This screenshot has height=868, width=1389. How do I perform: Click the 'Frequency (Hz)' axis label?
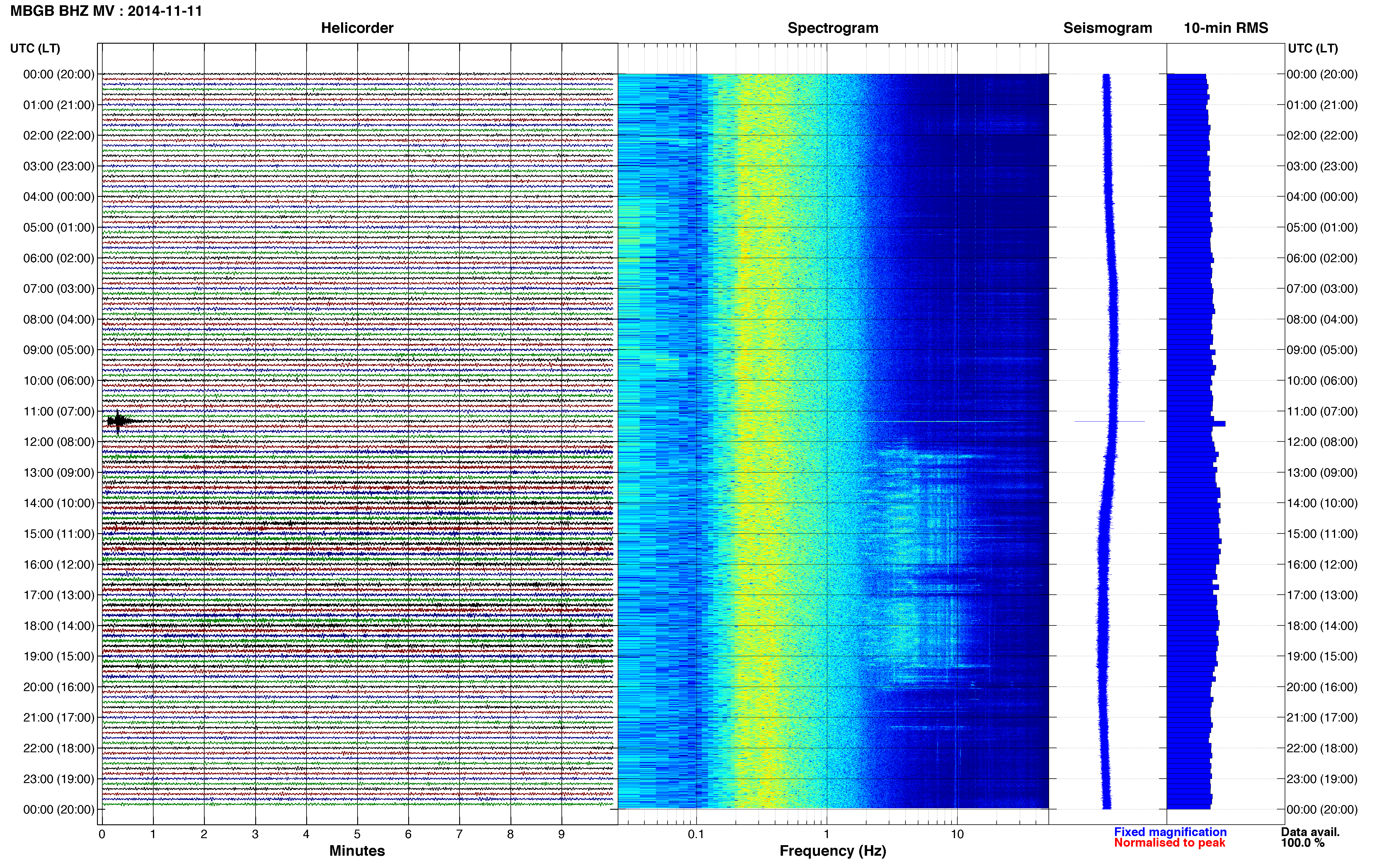click(833, 851)
